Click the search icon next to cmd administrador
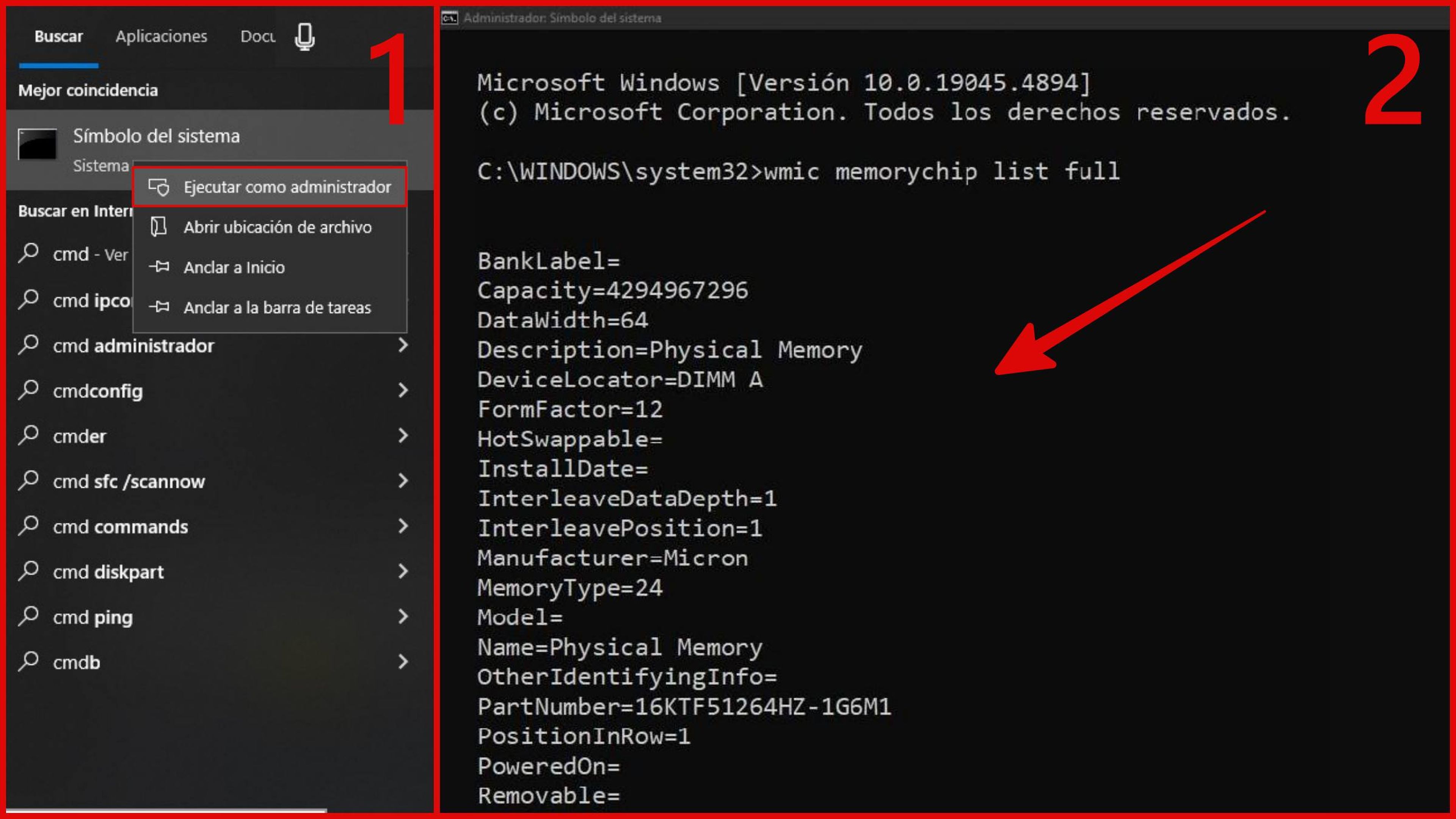The height and width of the screenshot is (819, 1456). 28,345
